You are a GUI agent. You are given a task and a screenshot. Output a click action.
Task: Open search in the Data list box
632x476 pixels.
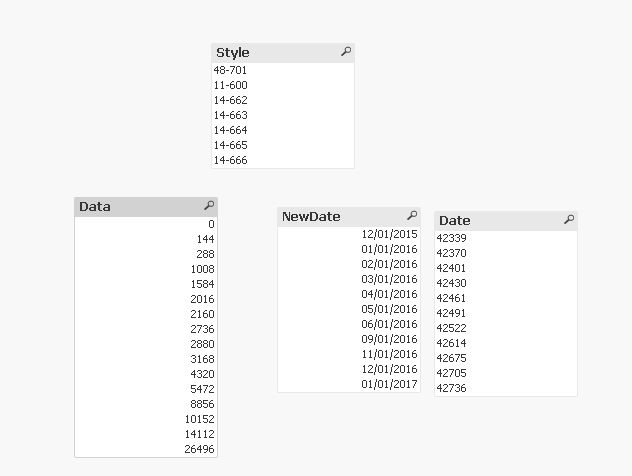tap(208, 206)
